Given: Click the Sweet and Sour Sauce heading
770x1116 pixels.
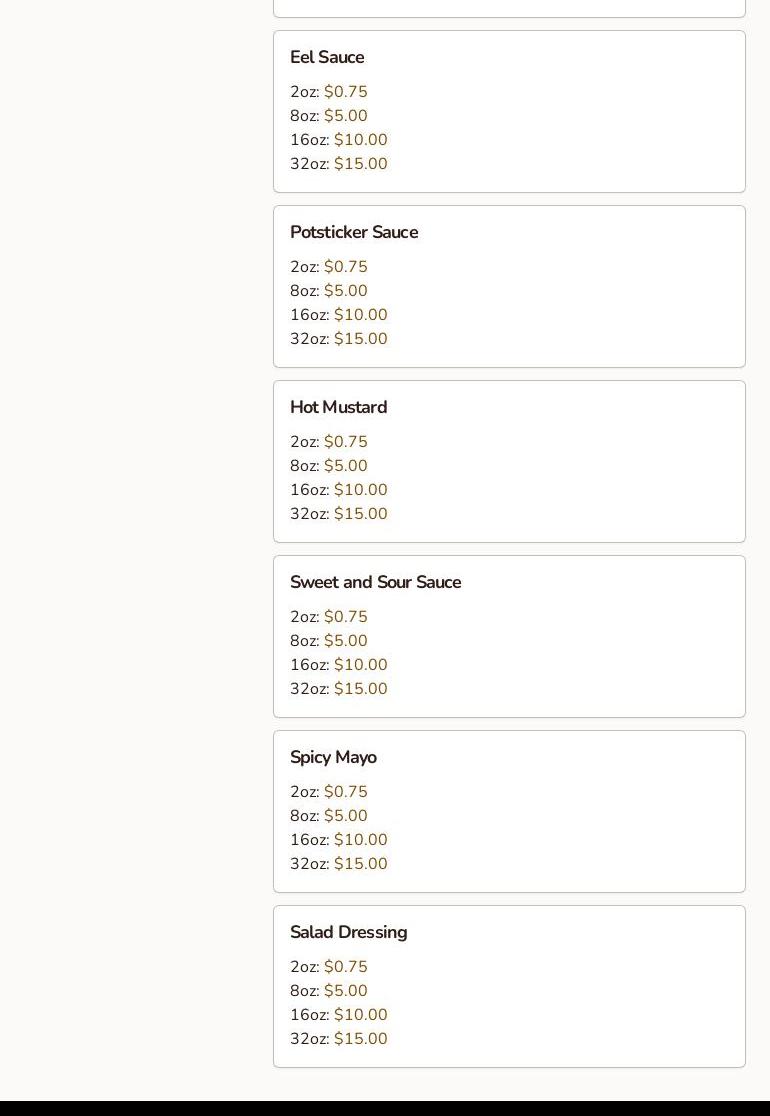Looking at the screenshot, I should [x=375, y=582].
